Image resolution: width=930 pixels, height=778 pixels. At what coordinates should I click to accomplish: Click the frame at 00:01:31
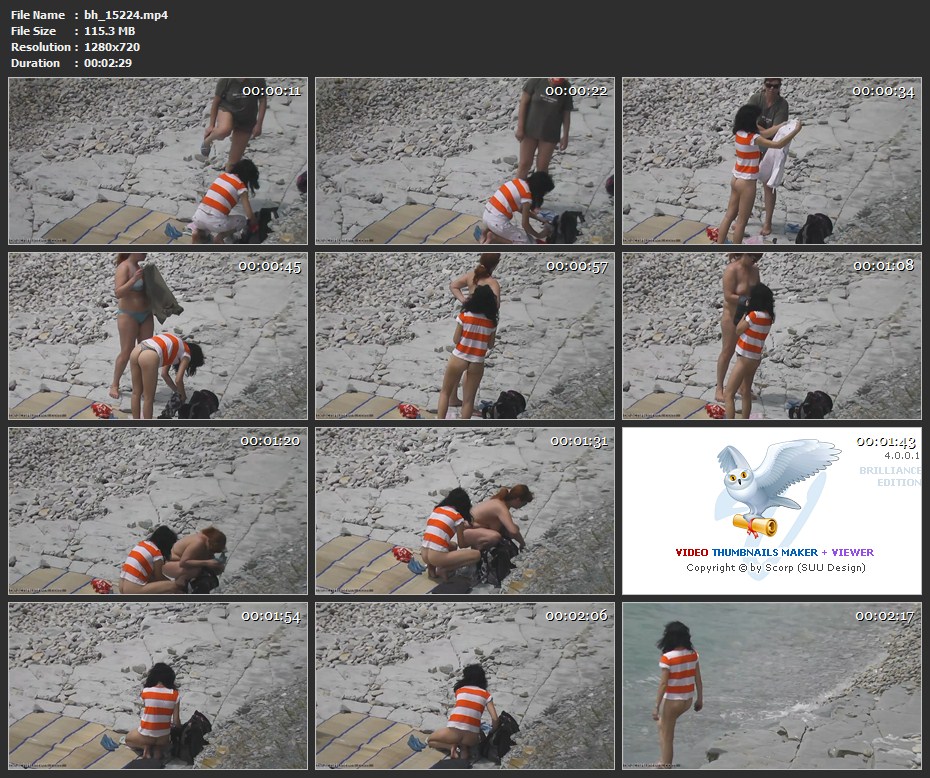465,511
